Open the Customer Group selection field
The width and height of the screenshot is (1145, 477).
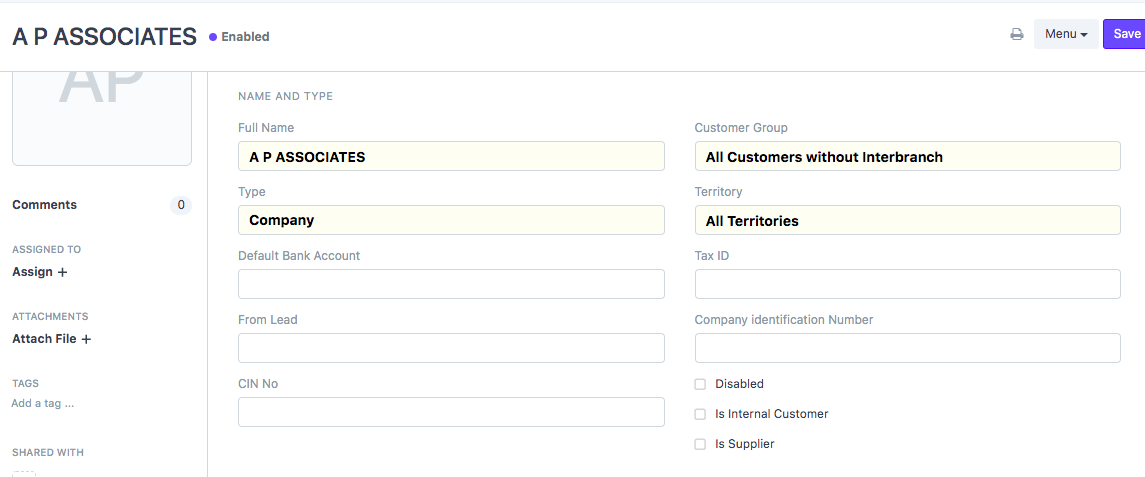(907, 156)
